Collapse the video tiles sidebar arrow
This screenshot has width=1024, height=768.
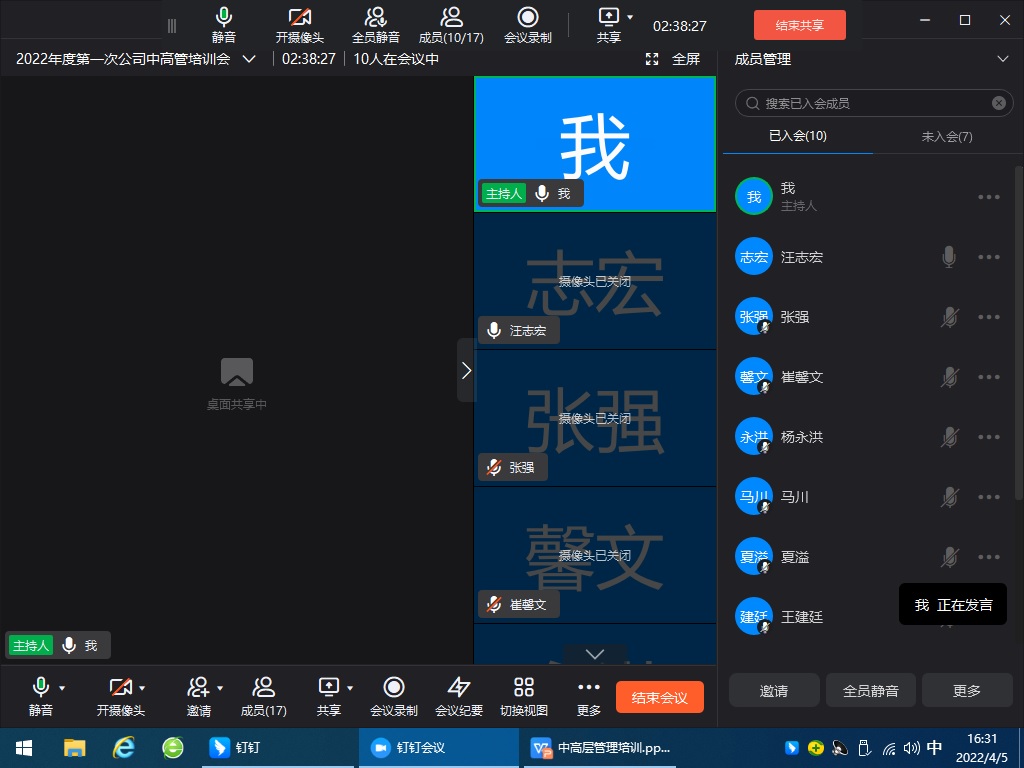(x=466, y=370)
